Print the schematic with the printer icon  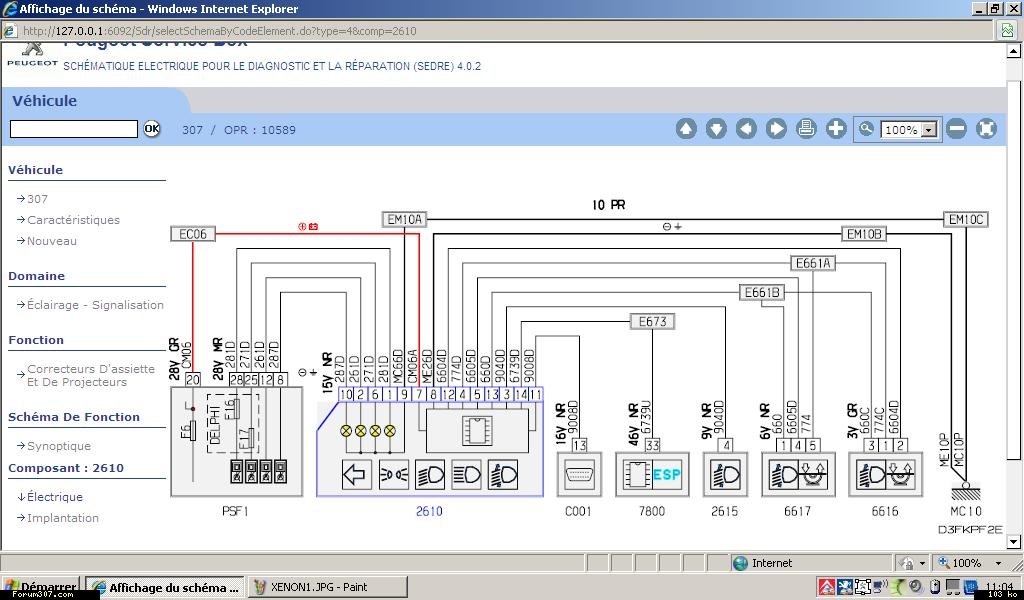point(806,129)
